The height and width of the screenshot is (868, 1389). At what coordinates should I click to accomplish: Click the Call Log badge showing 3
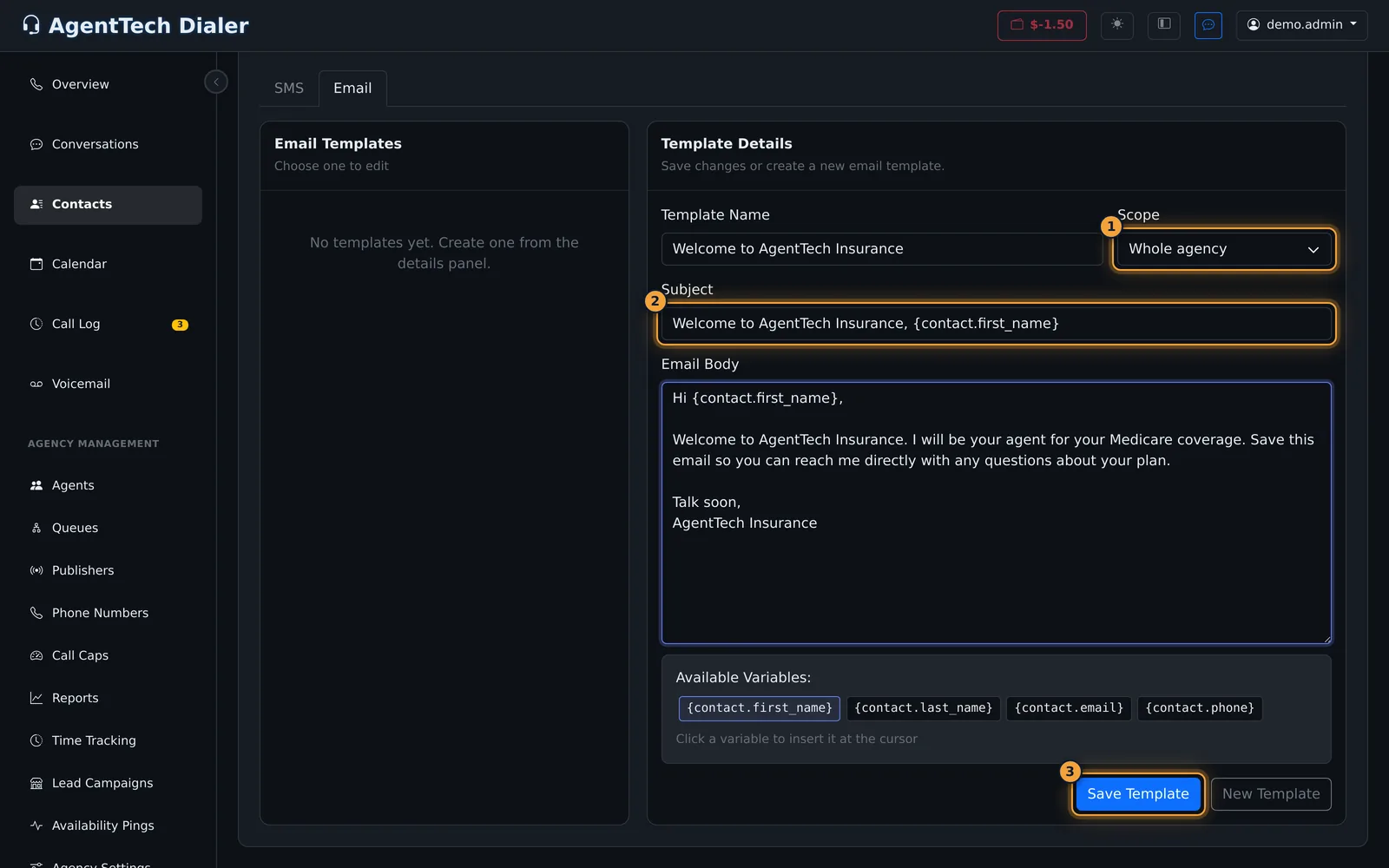tap(180, 325)
